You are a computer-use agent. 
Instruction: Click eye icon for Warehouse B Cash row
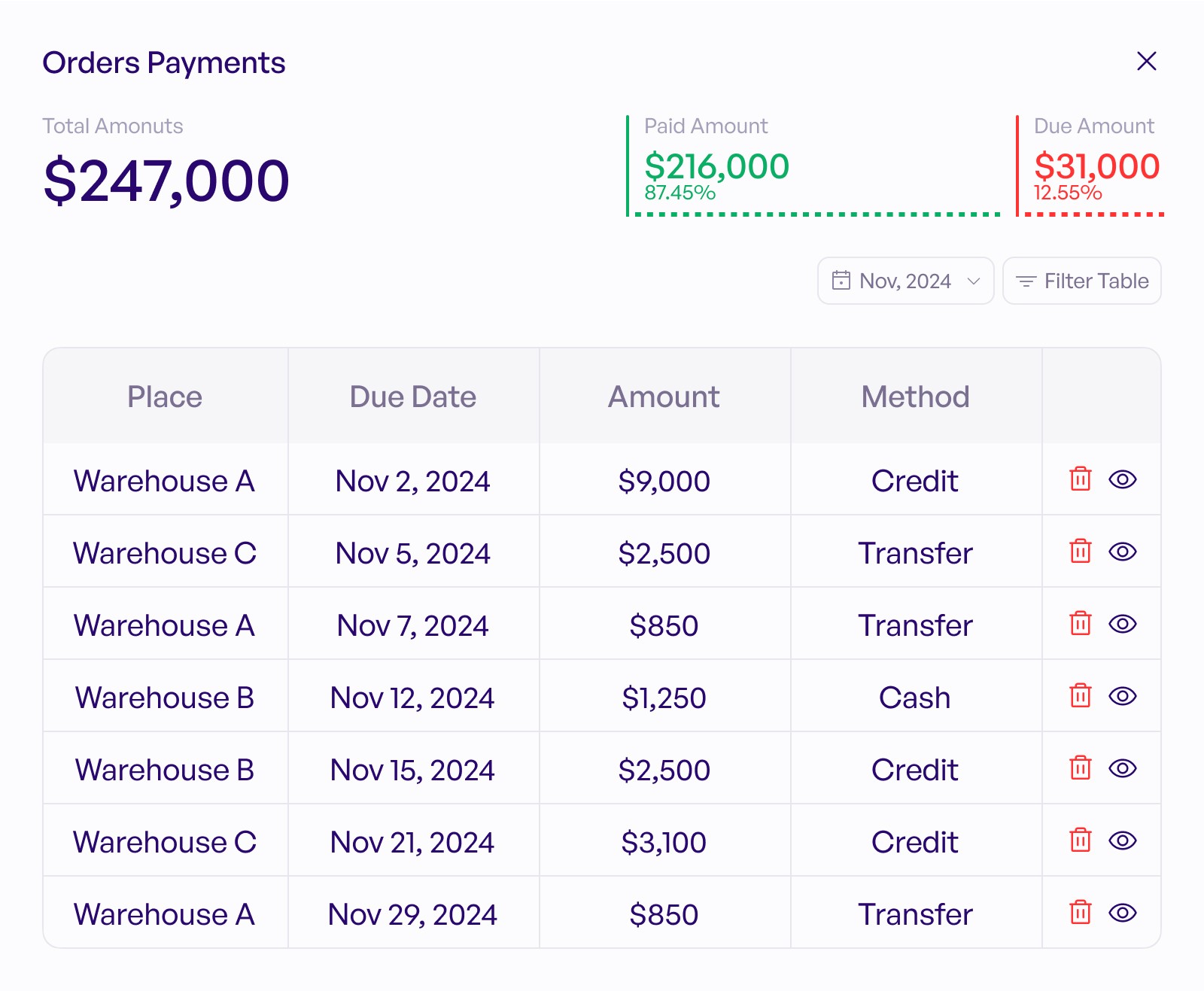1123,696
